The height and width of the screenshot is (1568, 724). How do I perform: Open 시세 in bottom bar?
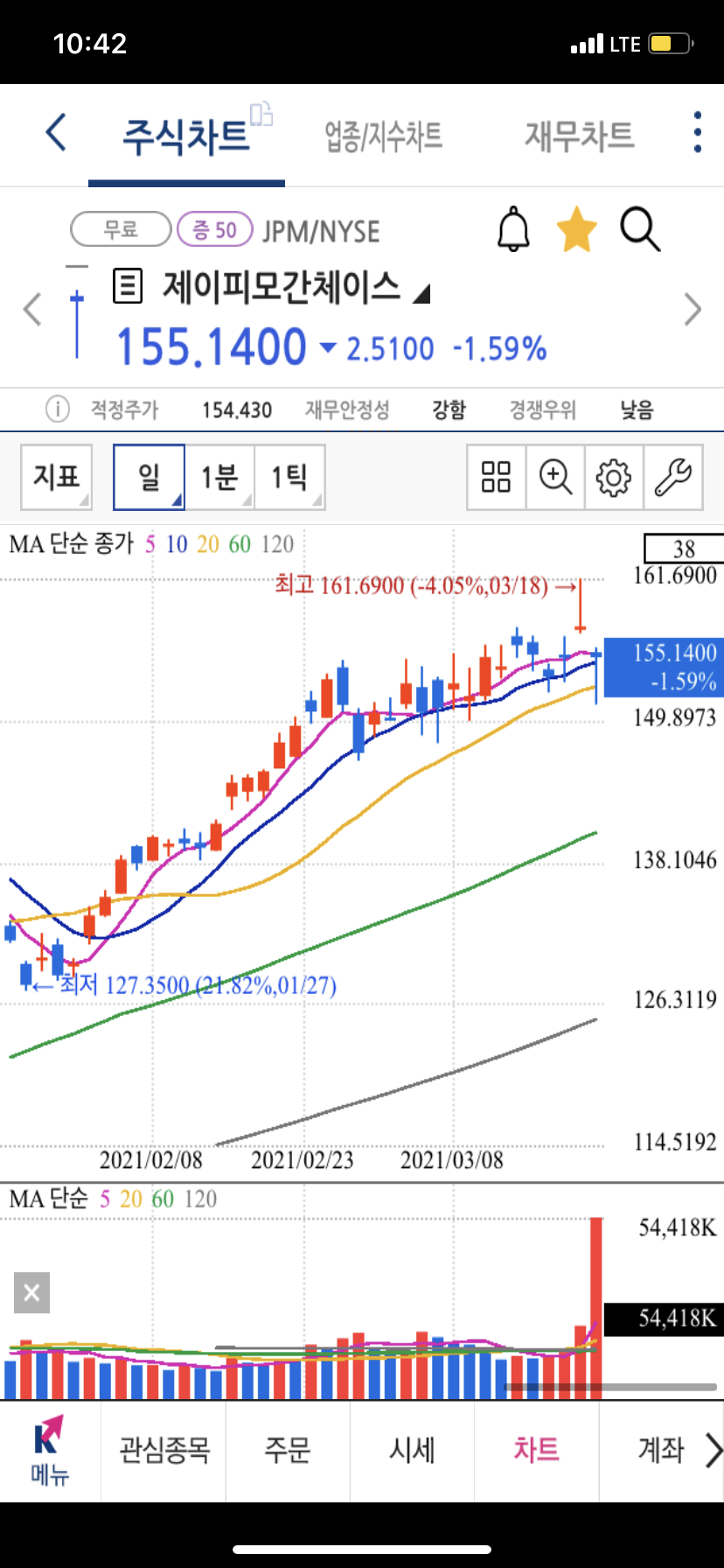coord(412,1450)
